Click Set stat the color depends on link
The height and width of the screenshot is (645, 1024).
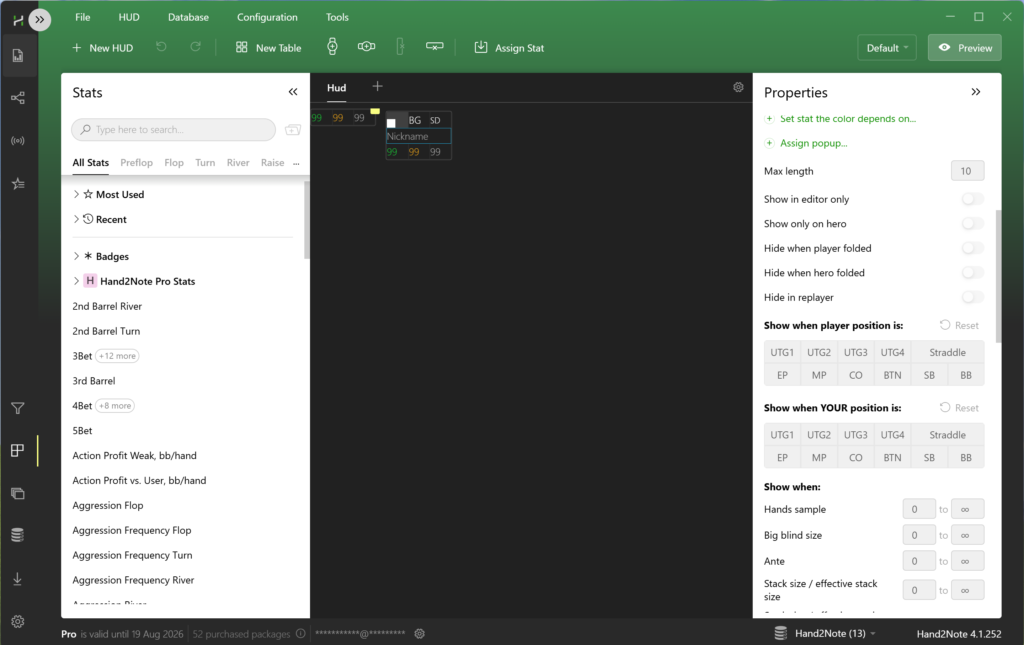[x=848, y=119]
